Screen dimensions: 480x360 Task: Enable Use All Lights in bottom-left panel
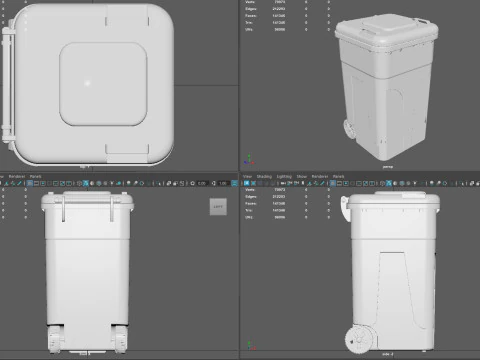112,183
